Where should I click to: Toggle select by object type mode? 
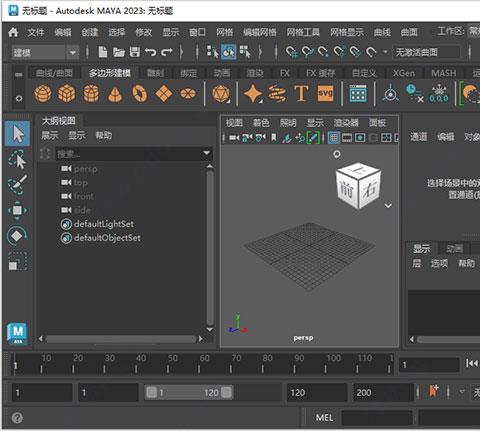229,52
